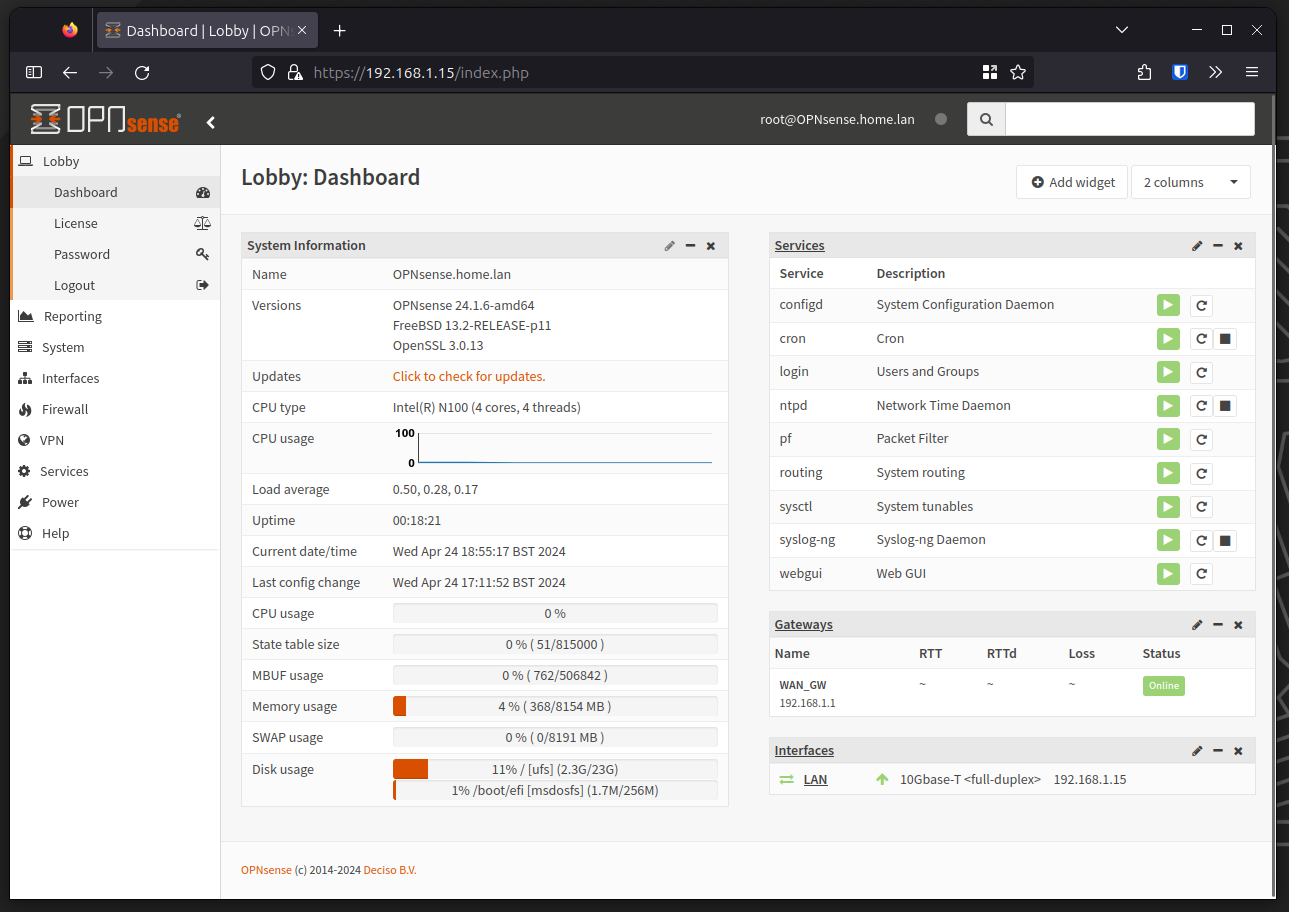Minimize the Services widget

click(x=1218, y=246)
